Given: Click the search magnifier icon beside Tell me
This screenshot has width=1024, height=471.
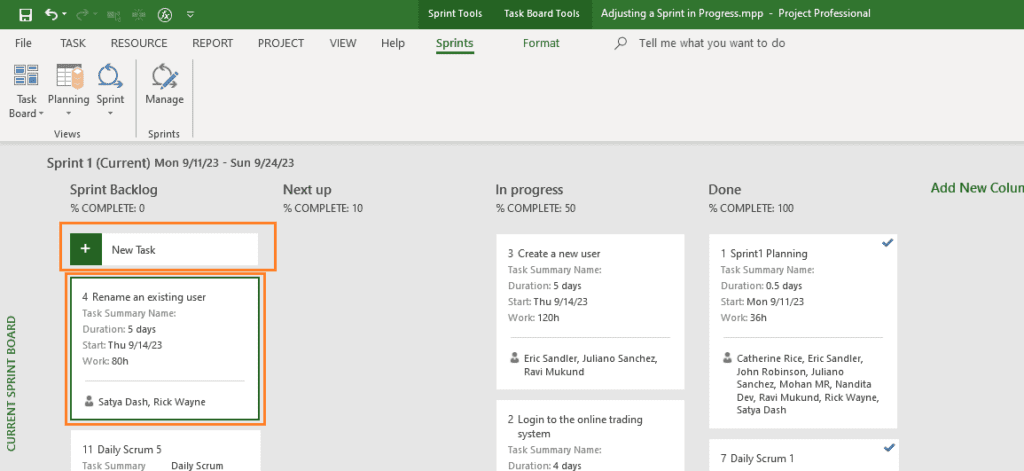Looking at the screenshot, I should [621, 43].
